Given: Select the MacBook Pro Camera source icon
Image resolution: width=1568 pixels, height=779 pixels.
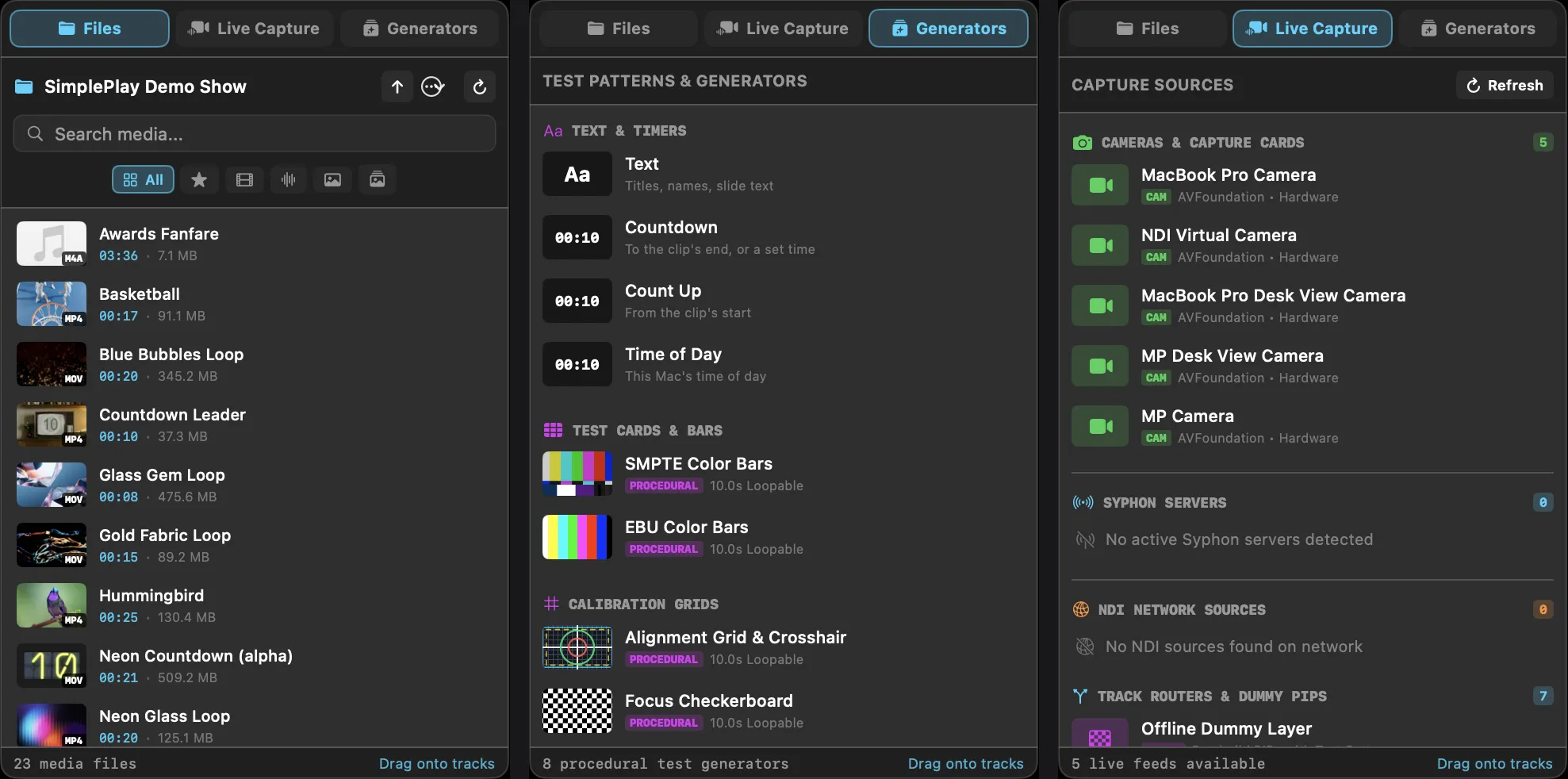Looking at the screenshot, I should click(1100, 185).
